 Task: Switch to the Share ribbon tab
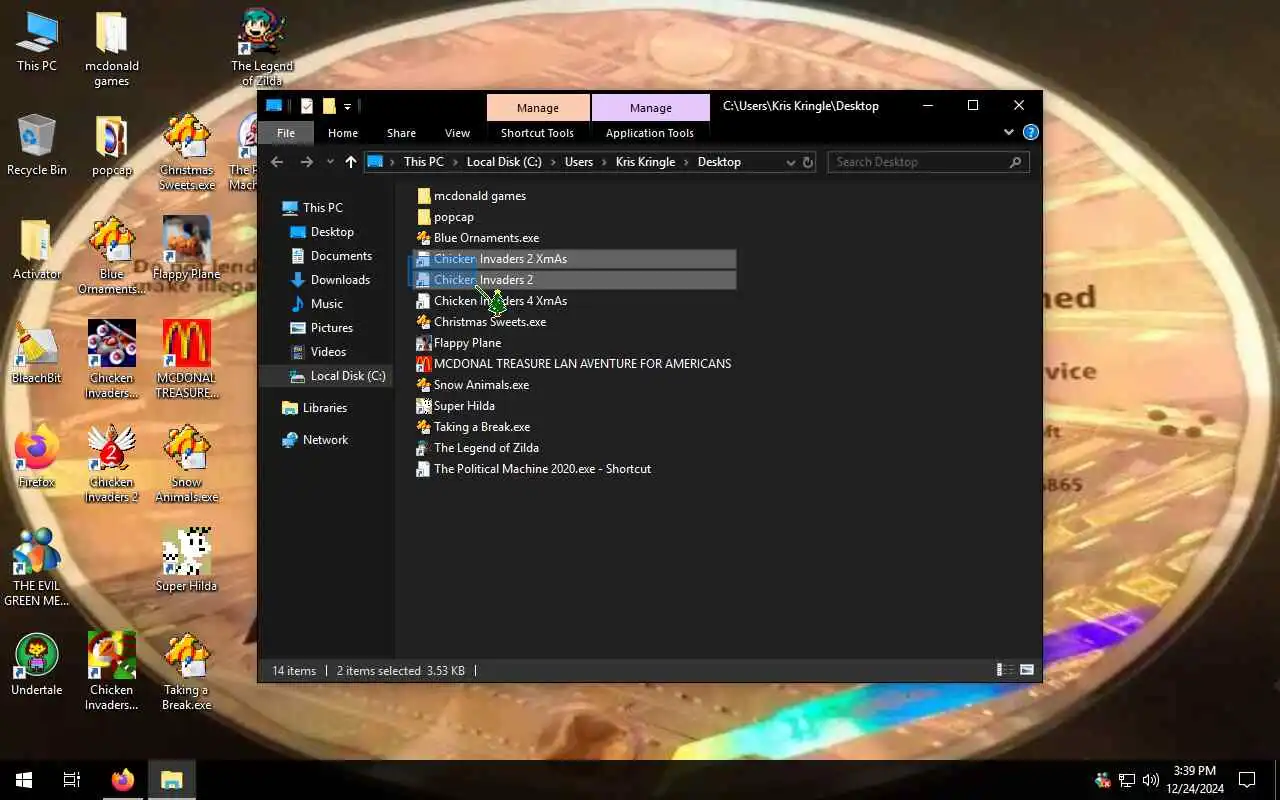[401, 133]
